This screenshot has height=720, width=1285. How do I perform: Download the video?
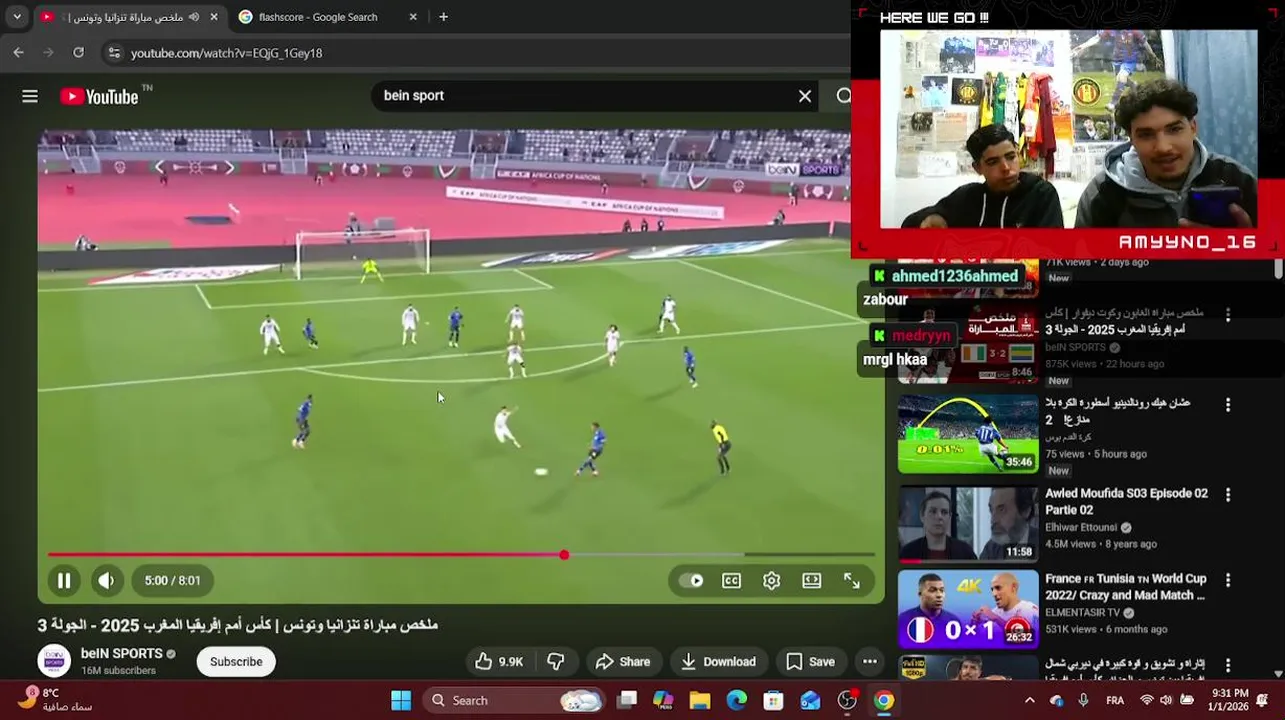point(718,662)
